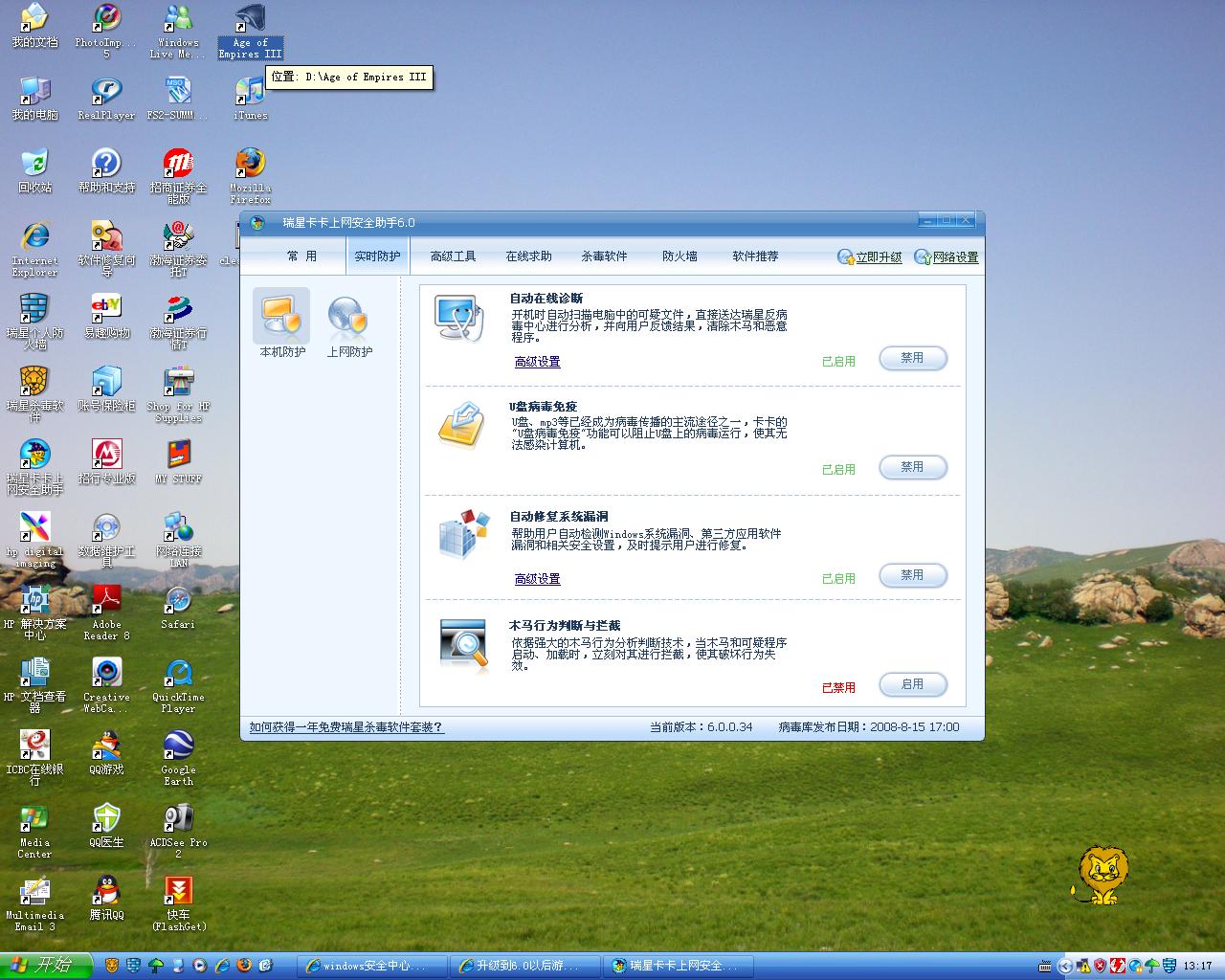Image resolution: width=1225 pixels, height=980 pixels.
Task: Click the 立即升级 upgrade link
Action: point(870,257)
